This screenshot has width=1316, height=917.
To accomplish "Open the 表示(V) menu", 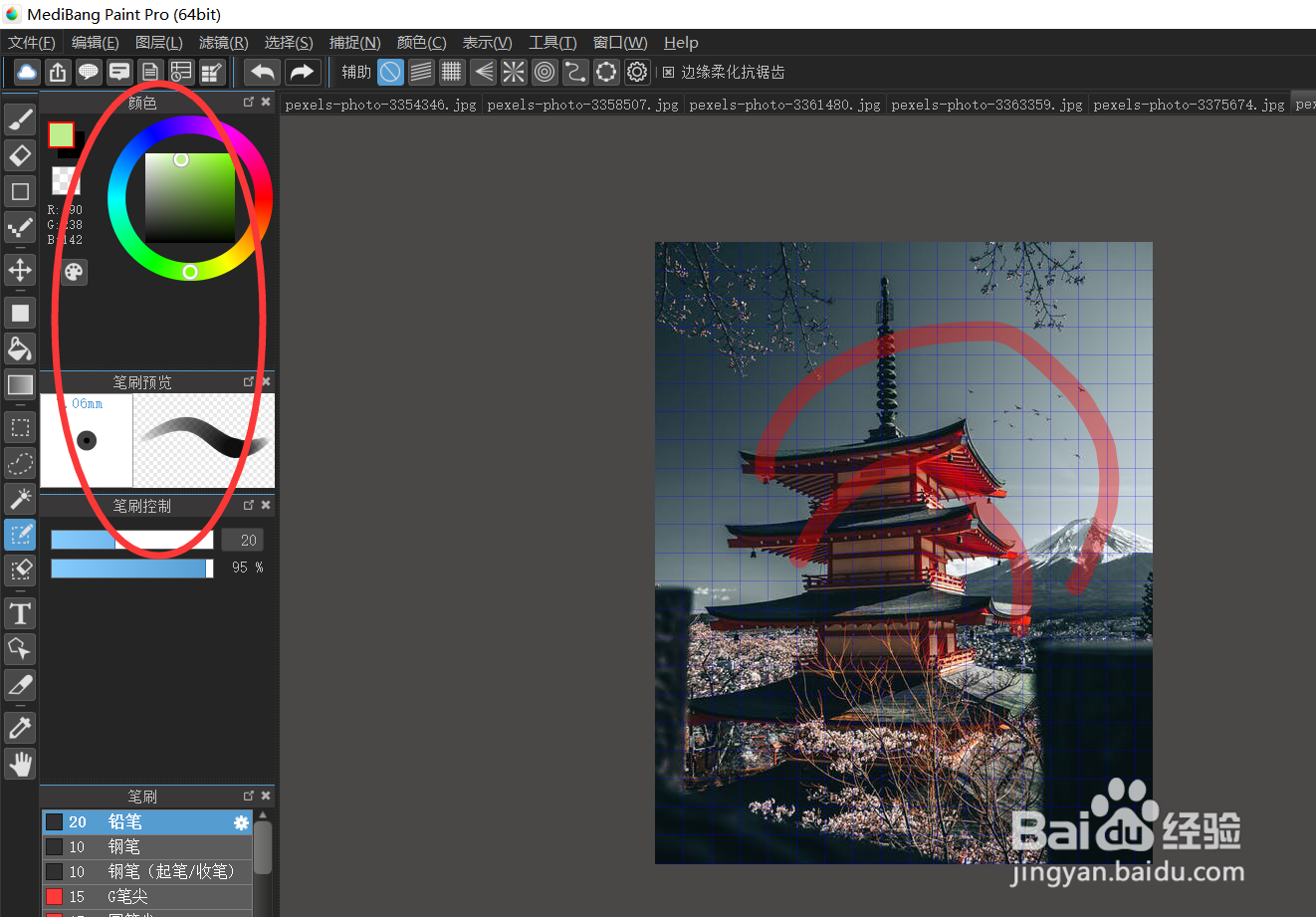I will (488, 43).
